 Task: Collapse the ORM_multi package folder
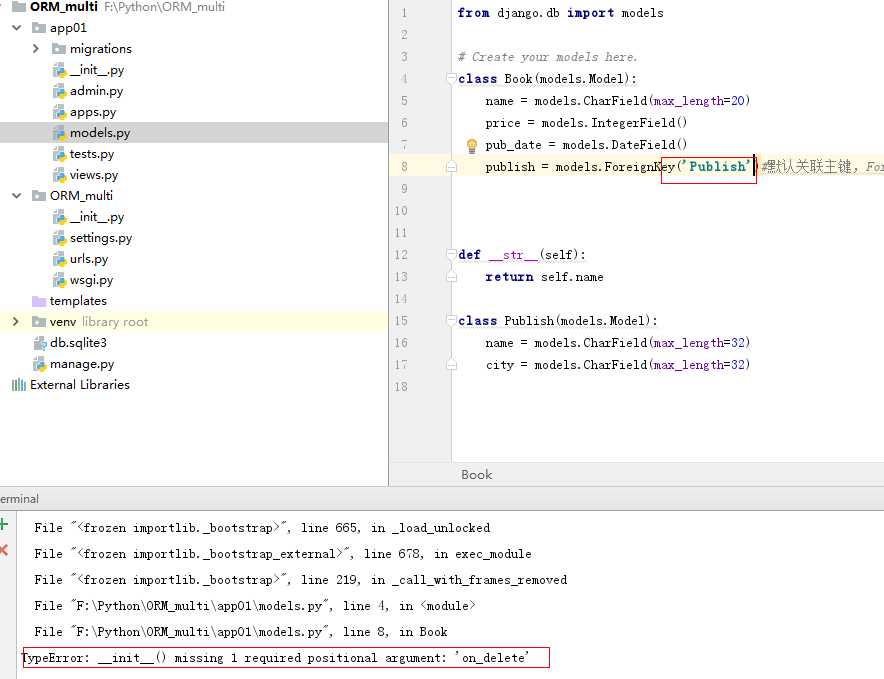(16, 196)
